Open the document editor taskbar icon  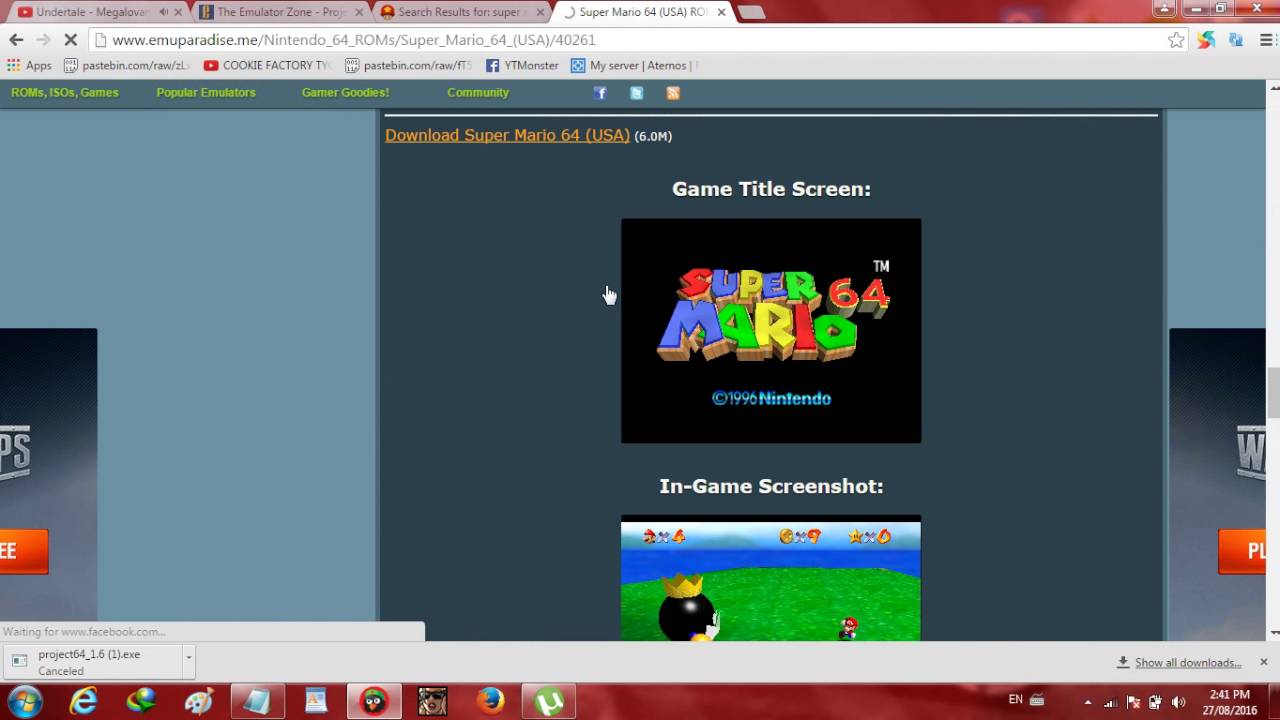click(x=315, y=701)
